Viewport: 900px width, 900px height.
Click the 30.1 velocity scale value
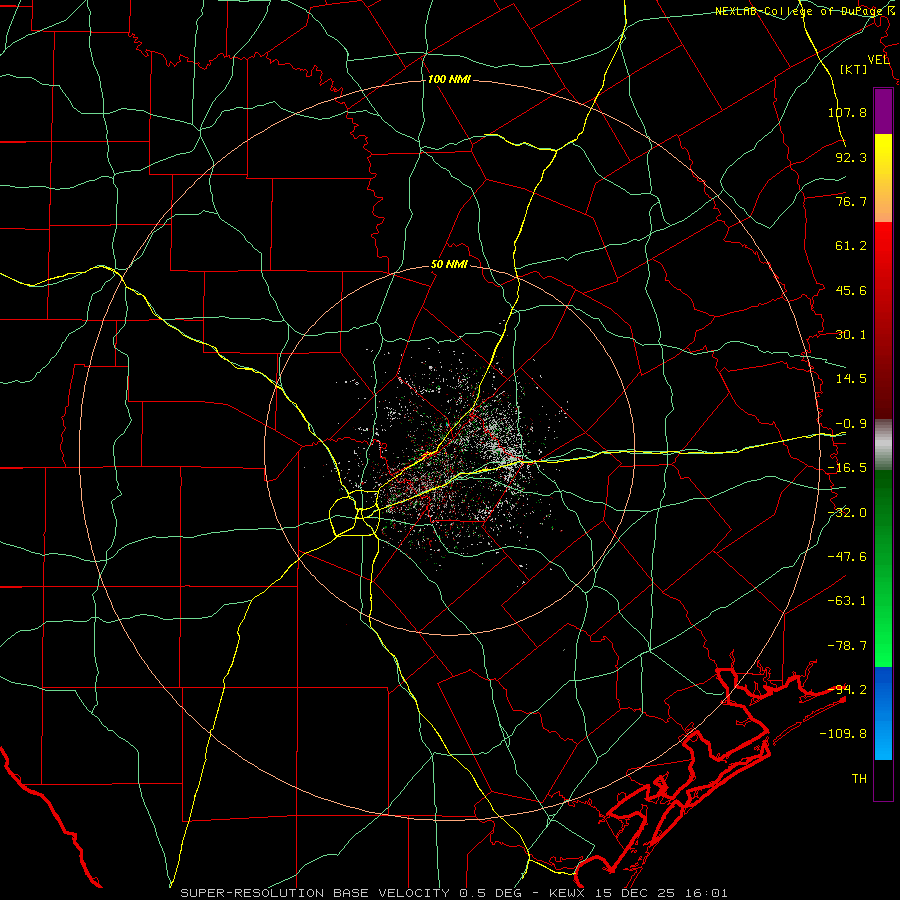(x=851, y=335)
